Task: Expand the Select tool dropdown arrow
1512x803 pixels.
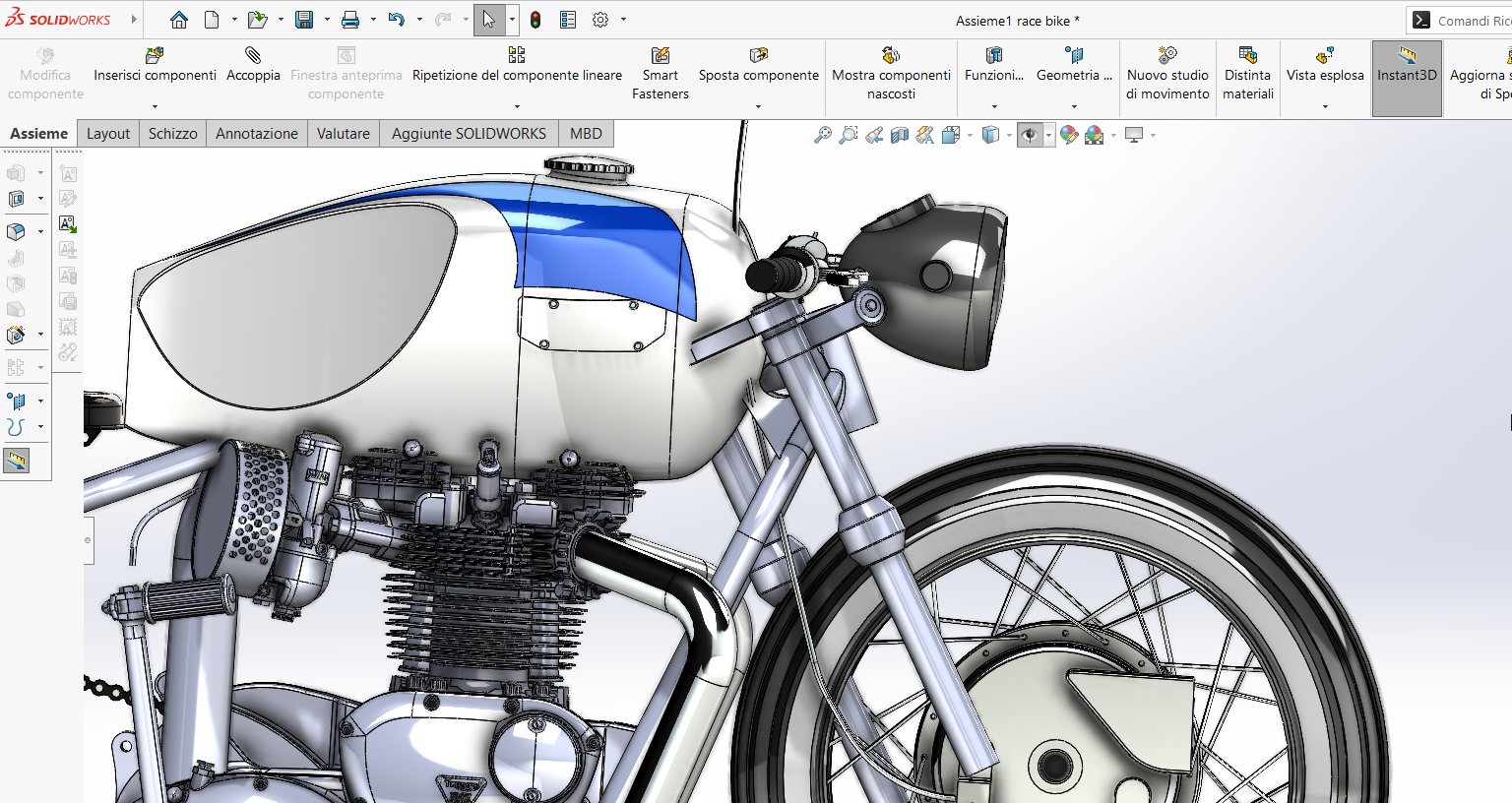Action: point(512,20)
